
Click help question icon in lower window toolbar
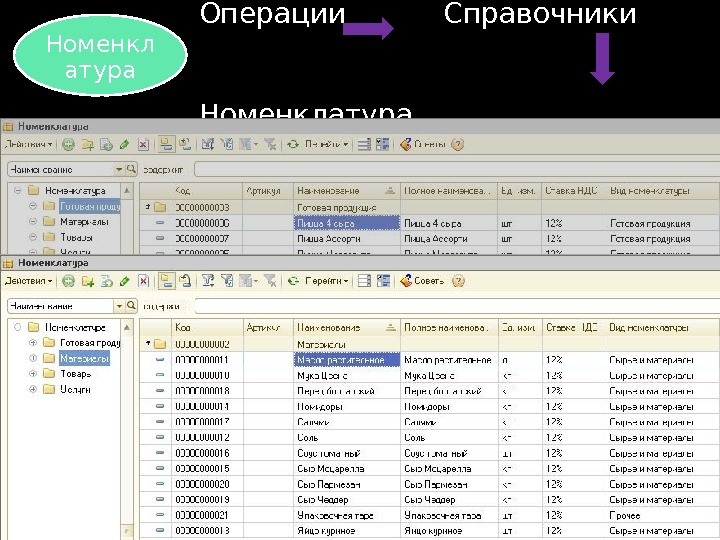coord(458,281)
